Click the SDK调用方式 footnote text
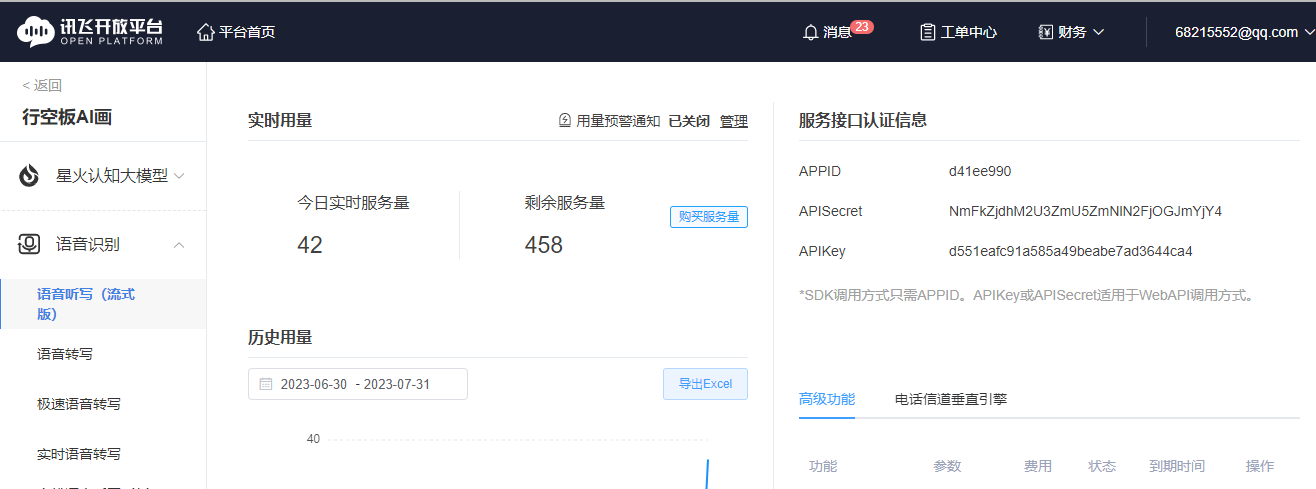The height and width of the screenshot is (489, 1316). click(x=1026, y=295)
